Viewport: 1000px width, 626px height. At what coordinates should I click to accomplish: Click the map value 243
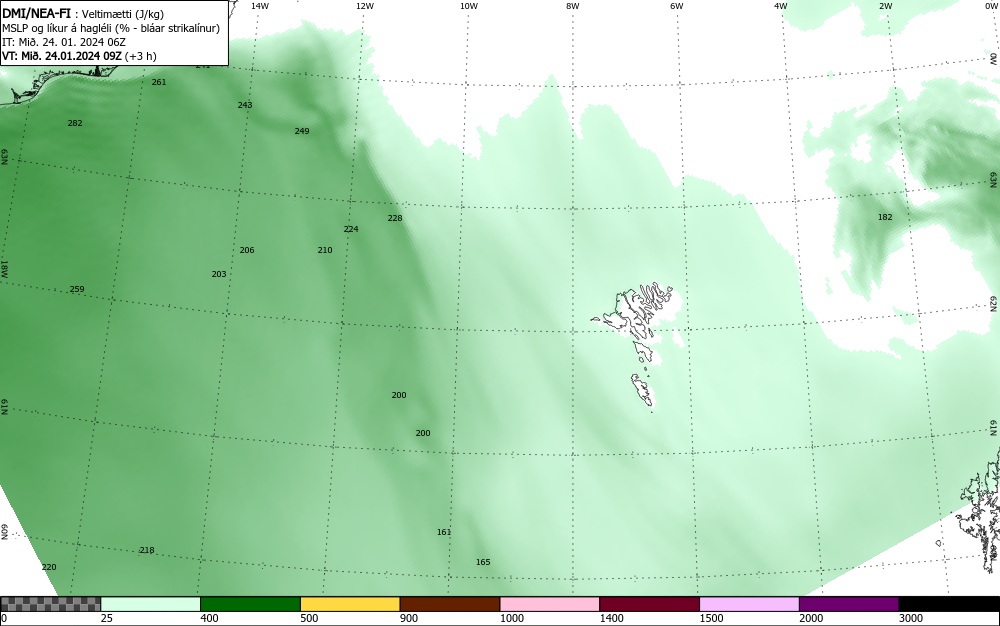tap(245, 105)
